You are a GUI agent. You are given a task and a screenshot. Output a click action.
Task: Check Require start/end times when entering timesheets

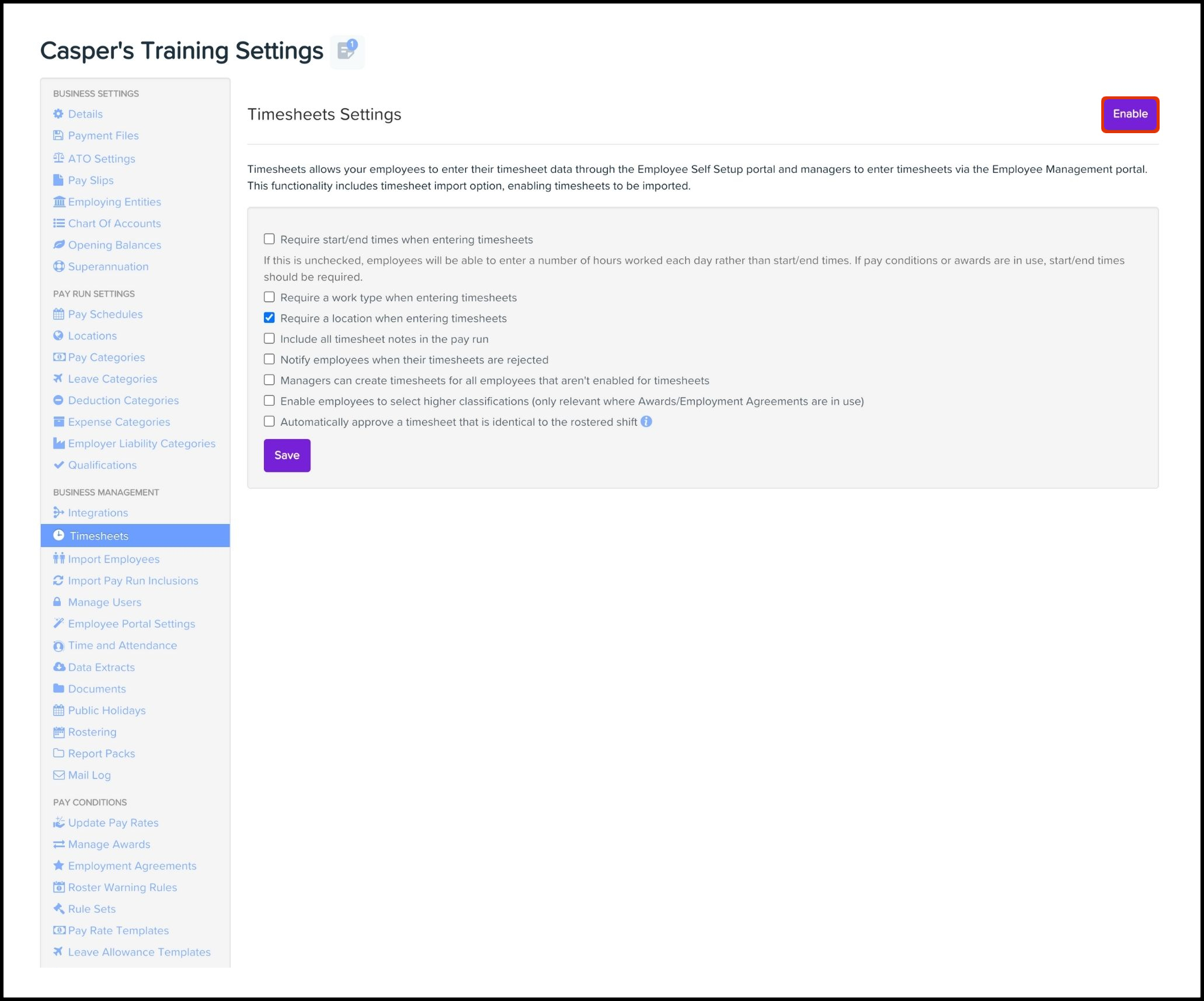(269, 239)
